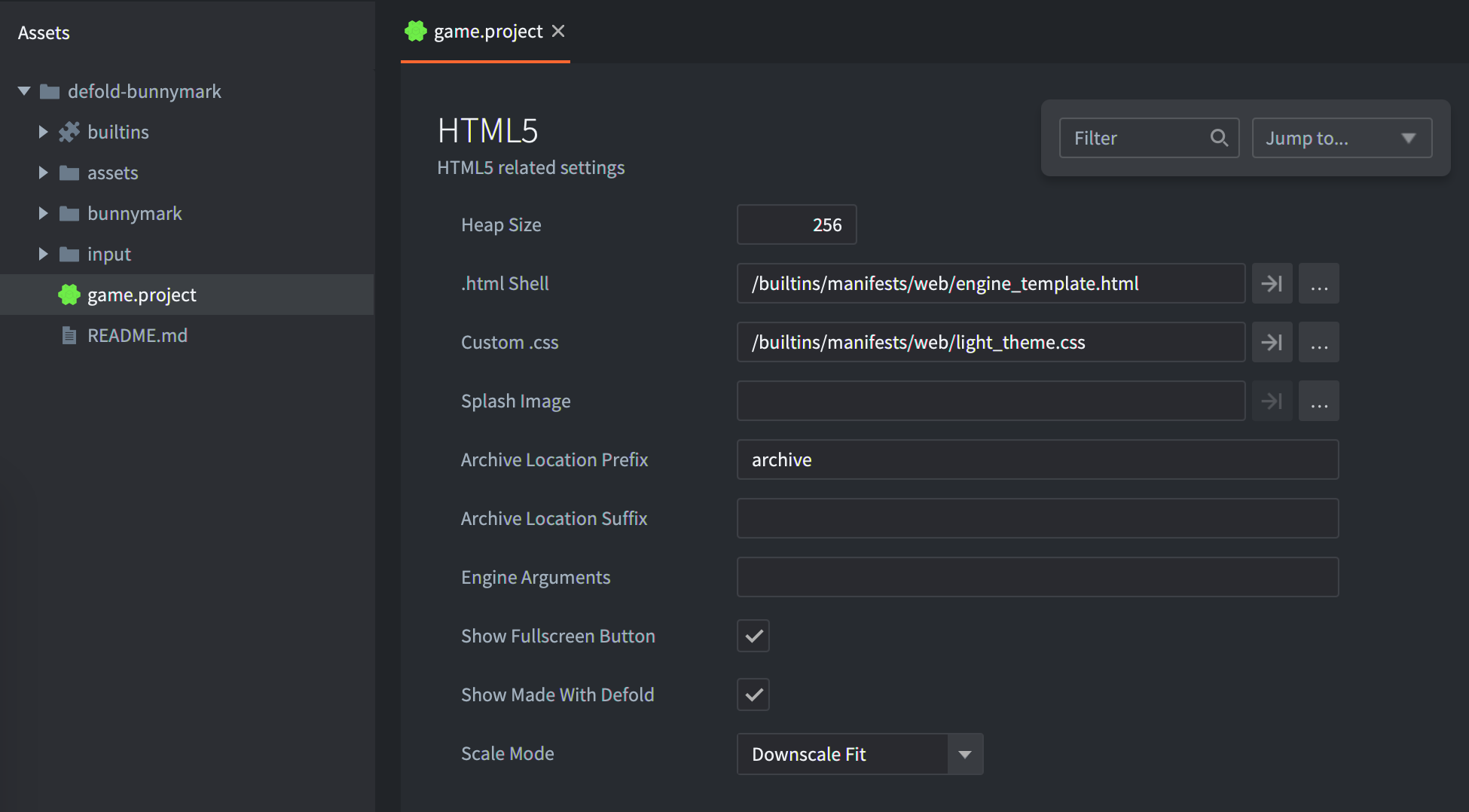Open the Splash Image resource arrow icon
The height and width of the screenshot is (812, 1469).
1272,401
